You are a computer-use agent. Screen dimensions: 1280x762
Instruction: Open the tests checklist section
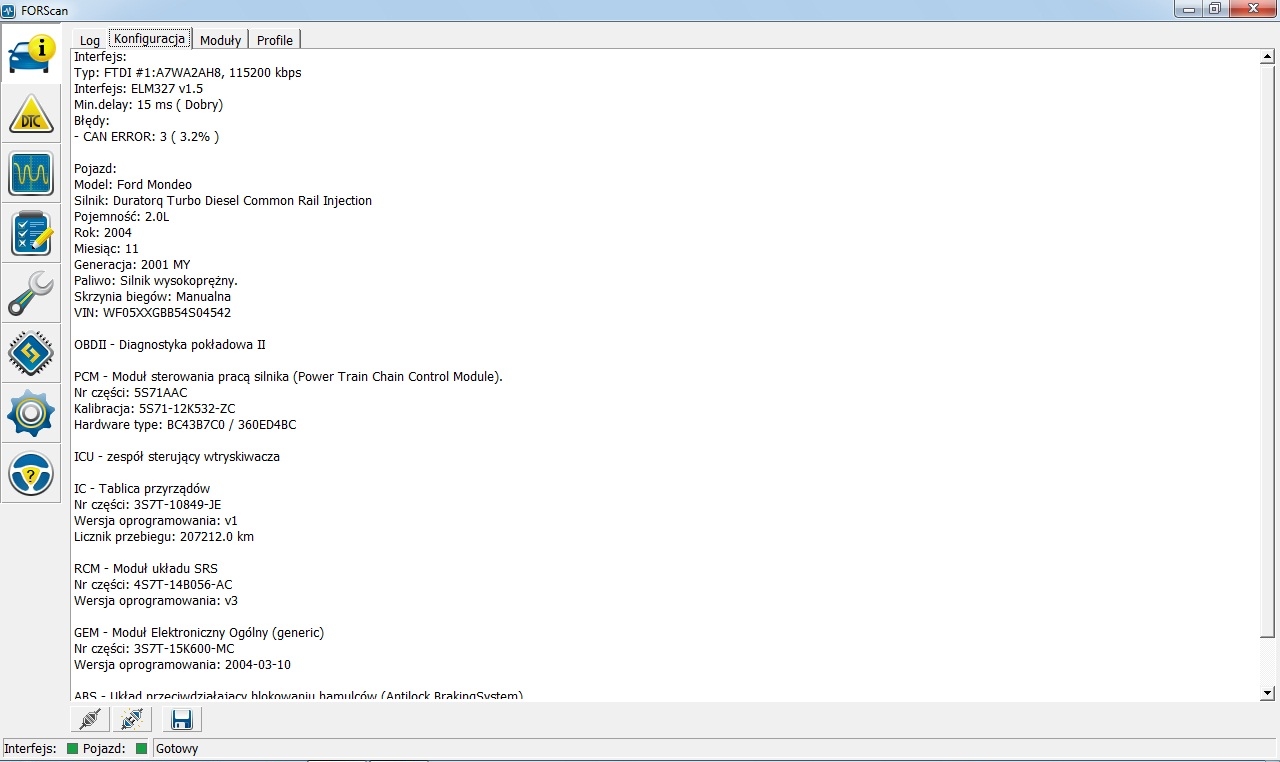pos(31,234)
